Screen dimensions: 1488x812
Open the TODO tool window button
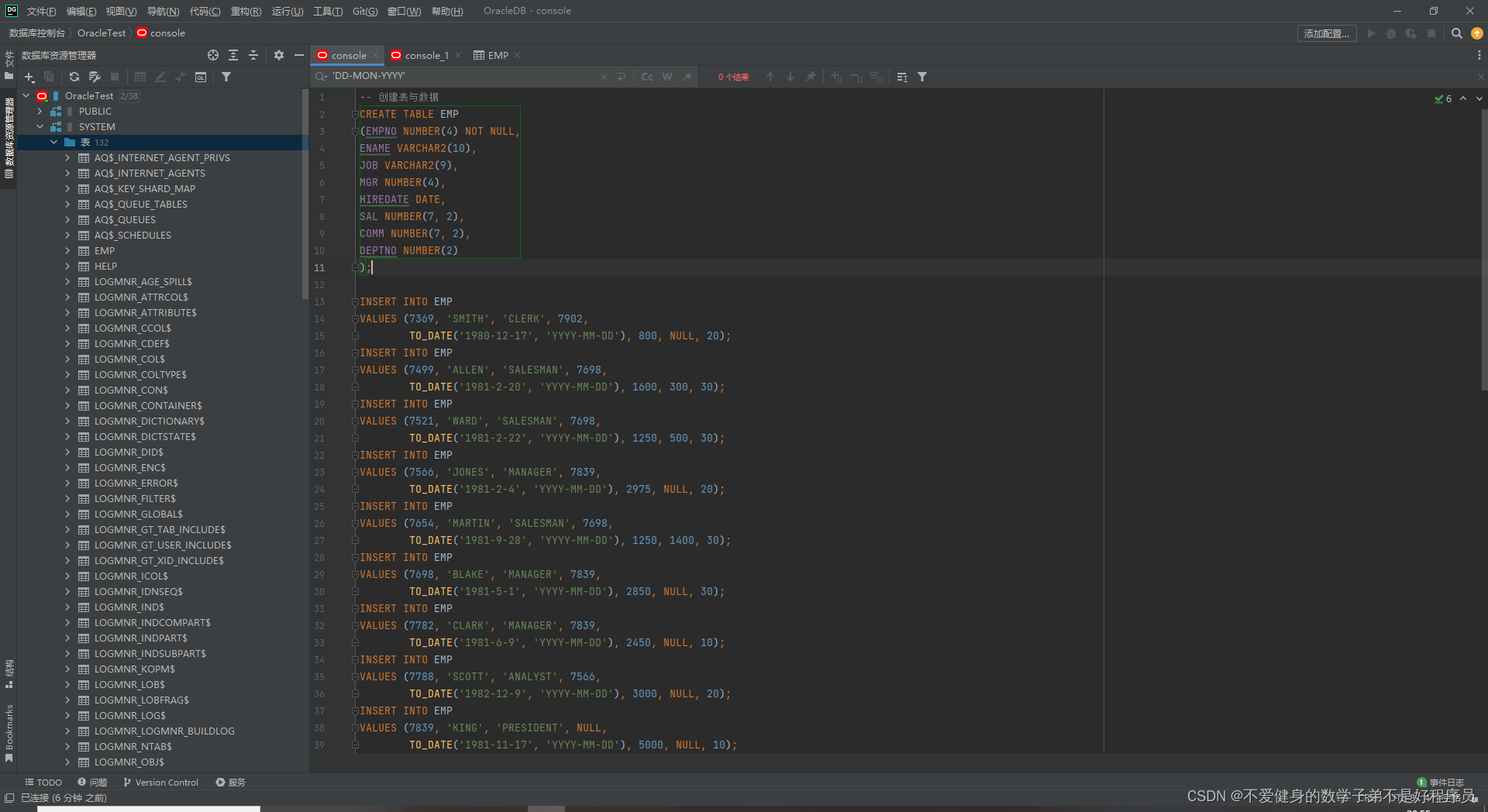click(x=43, y=782)
